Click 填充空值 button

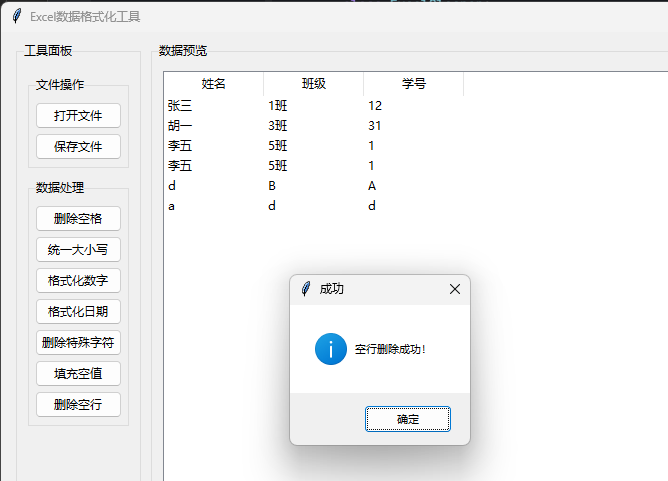tap(78, 374)
